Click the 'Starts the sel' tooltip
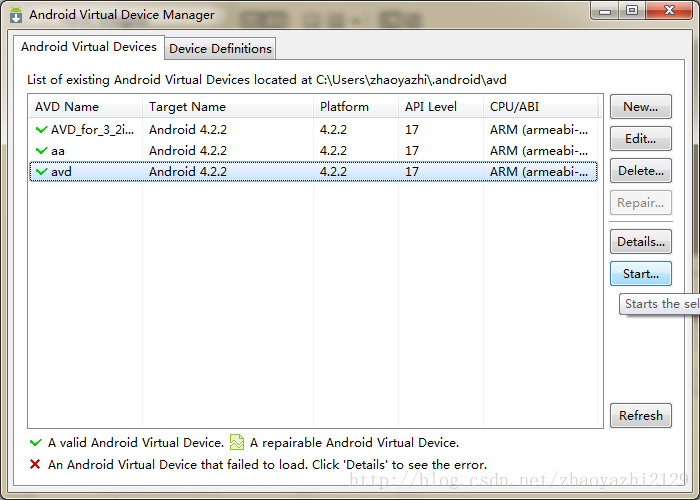Viewport: 700px width, 500px height. pos(659,304)
